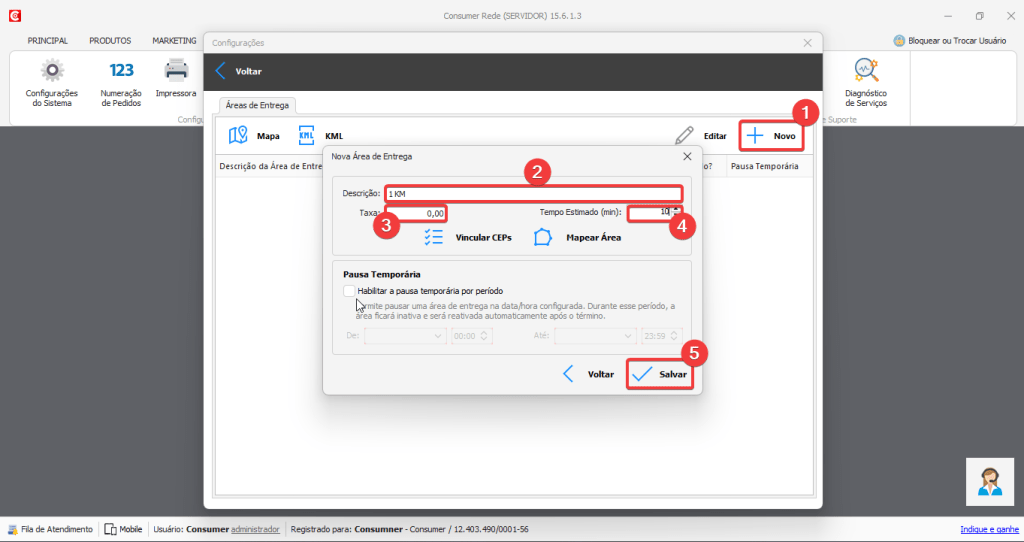
Task: Adjust the Tempo Estimado spinner arrows
Action: pyautogui.click(x=677, y=212)
